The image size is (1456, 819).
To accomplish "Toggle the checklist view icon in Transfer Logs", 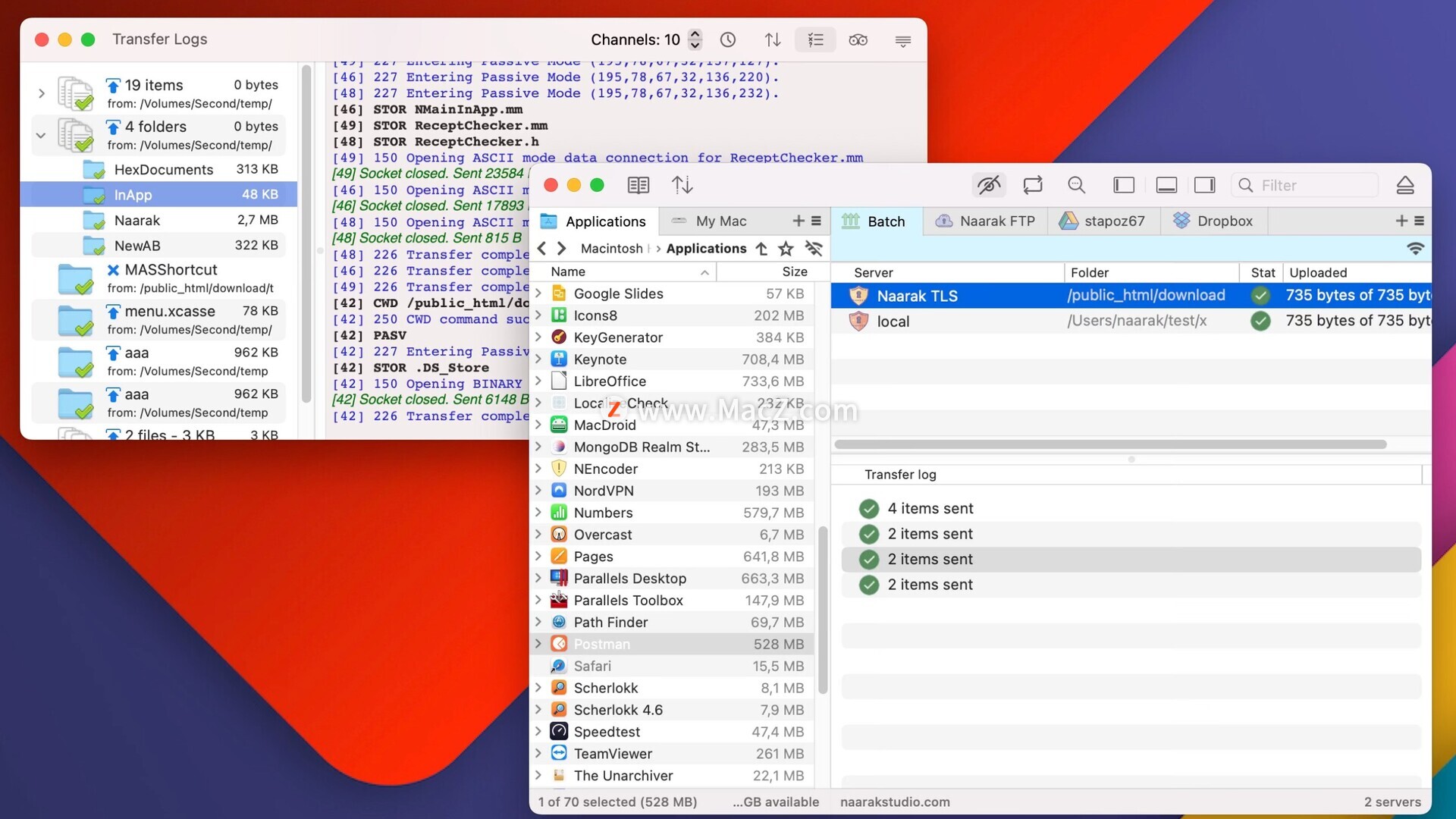I will coord(815,39).
